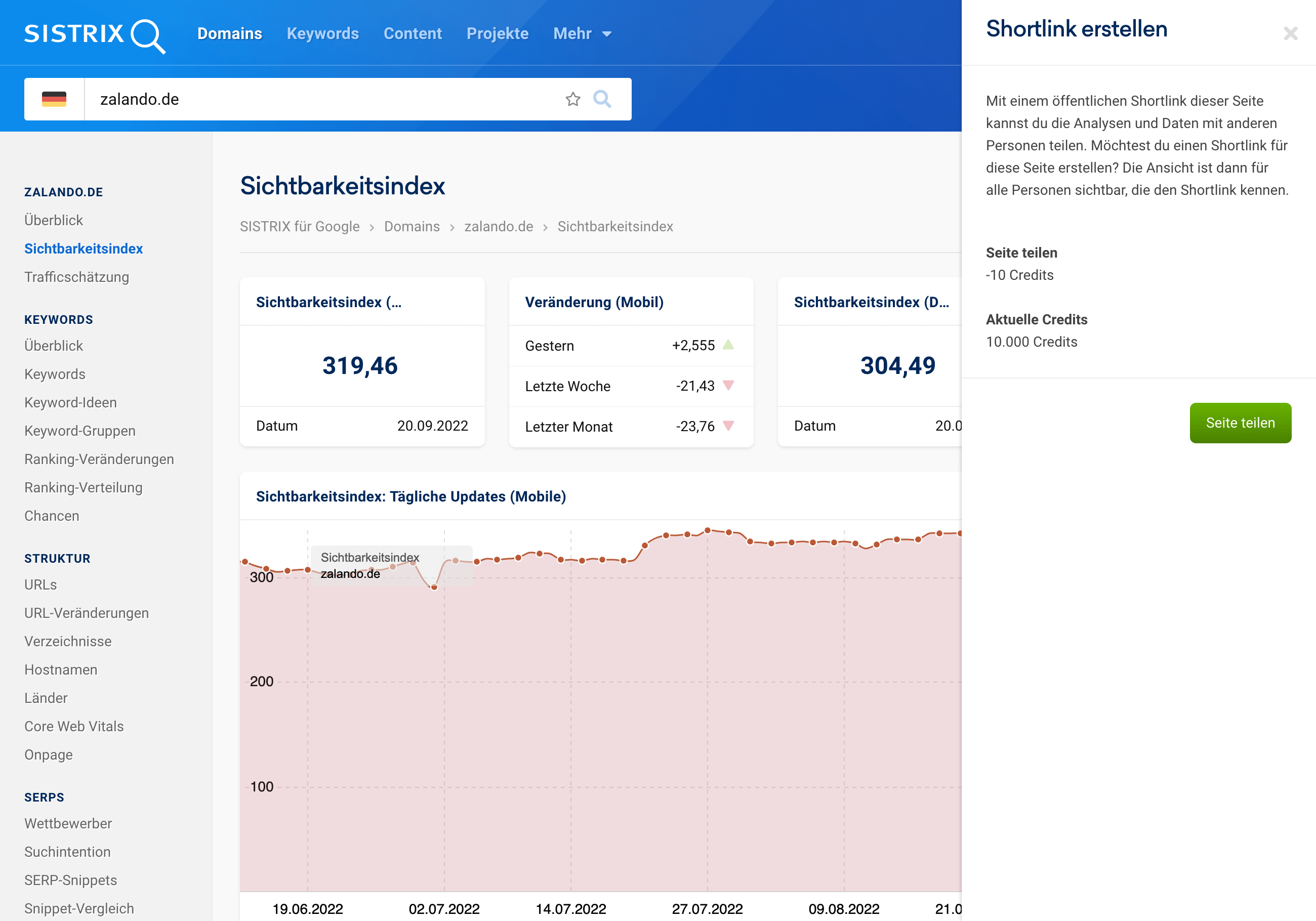The width and height of the screenshot is (1316, 921).
Task: Open URL-Veränderungen in the sidebar
Action: point(87,613)
